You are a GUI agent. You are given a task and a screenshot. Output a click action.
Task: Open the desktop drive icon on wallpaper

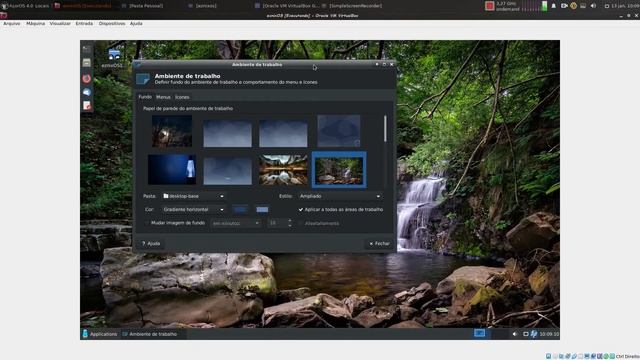114,58
